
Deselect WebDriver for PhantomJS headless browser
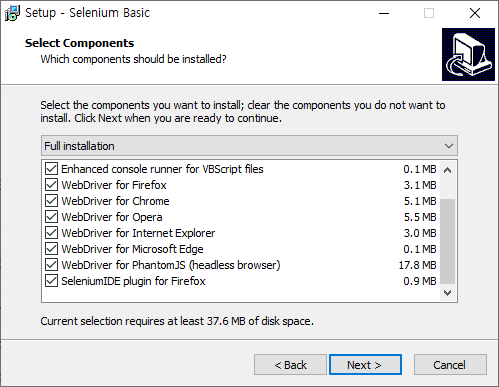tap(51, 265)
